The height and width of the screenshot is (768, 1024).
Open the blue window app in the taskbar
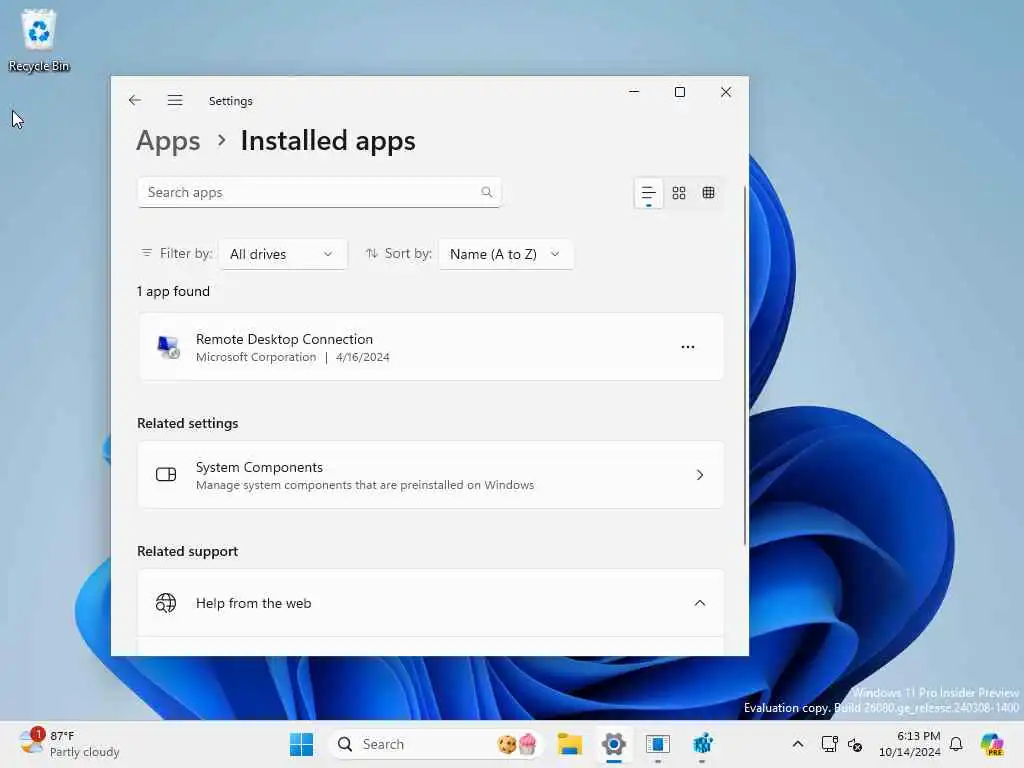tap(658, 744)
